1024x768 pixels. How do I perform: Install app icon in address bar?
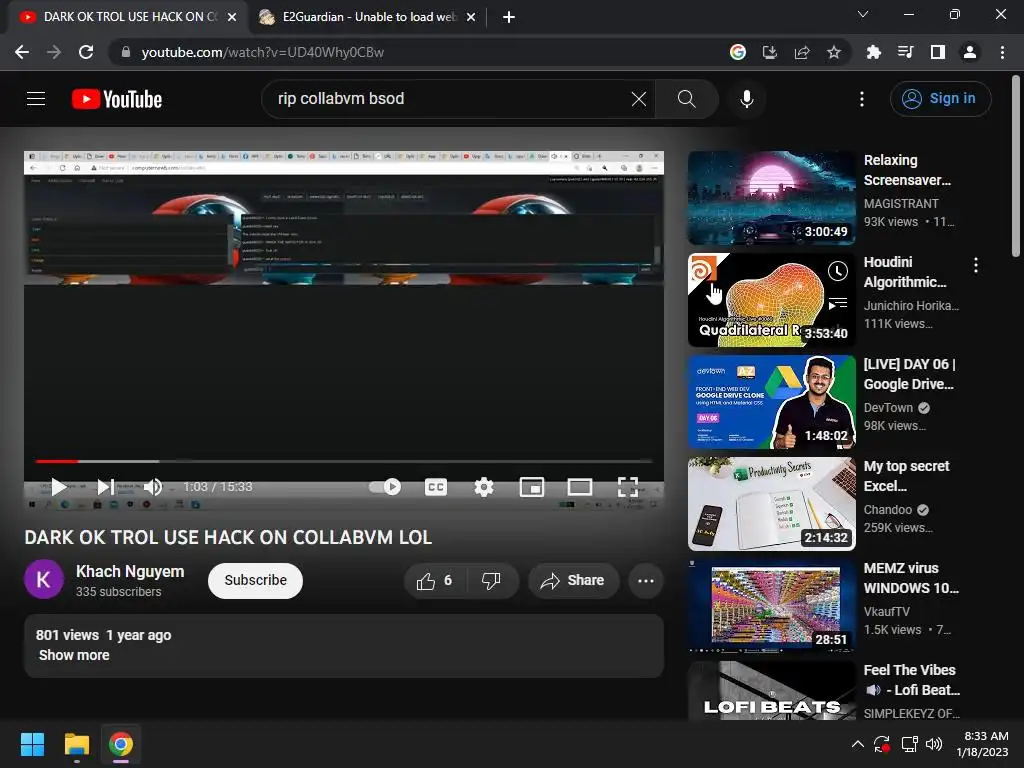(x=770, y=52)
